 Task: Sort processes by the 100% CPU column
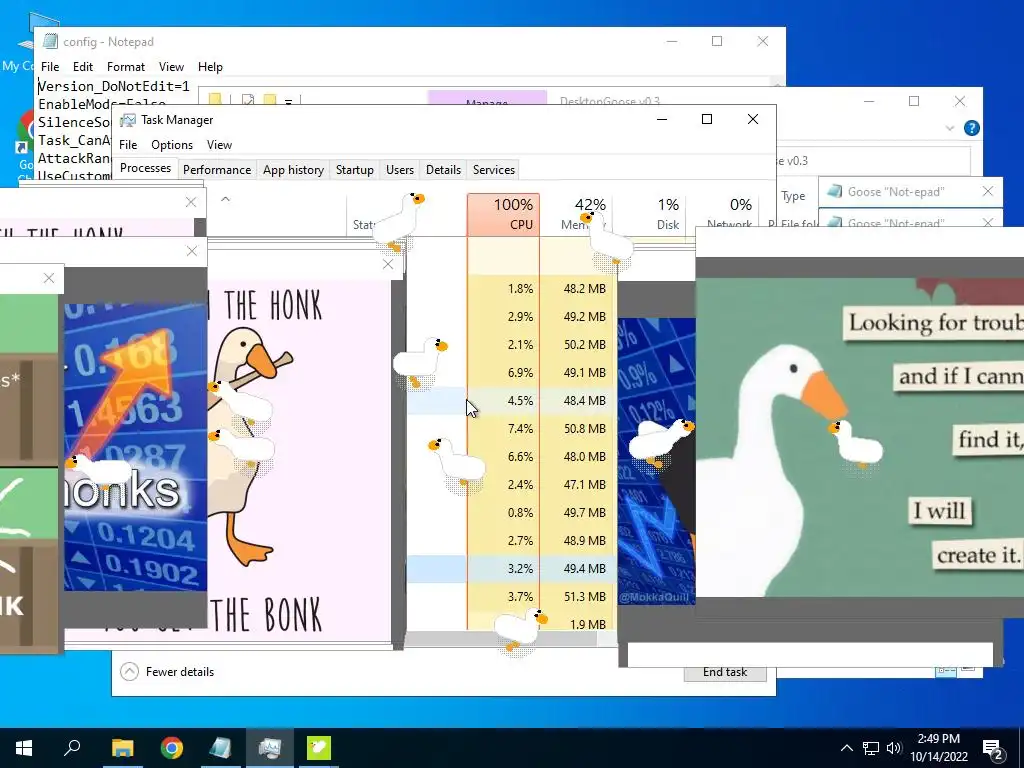504,214
